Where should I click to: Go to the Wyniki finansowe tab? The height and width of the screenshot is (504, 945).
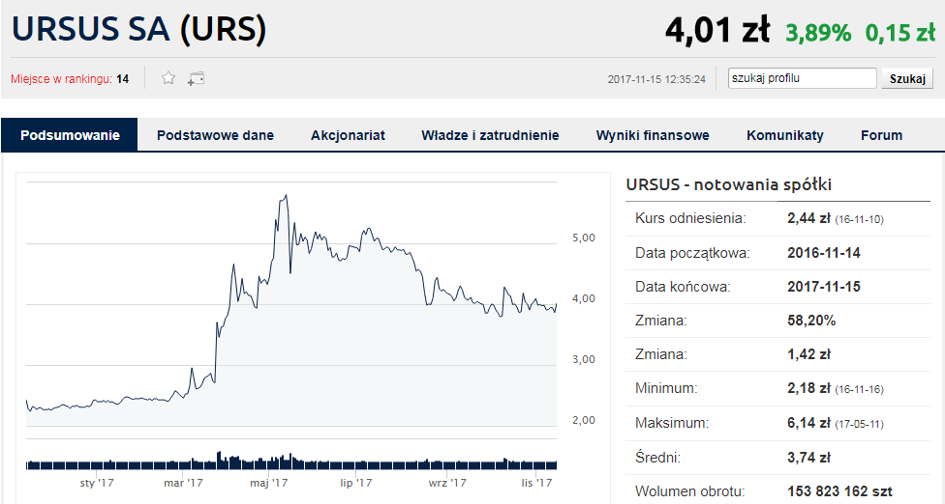653,135
